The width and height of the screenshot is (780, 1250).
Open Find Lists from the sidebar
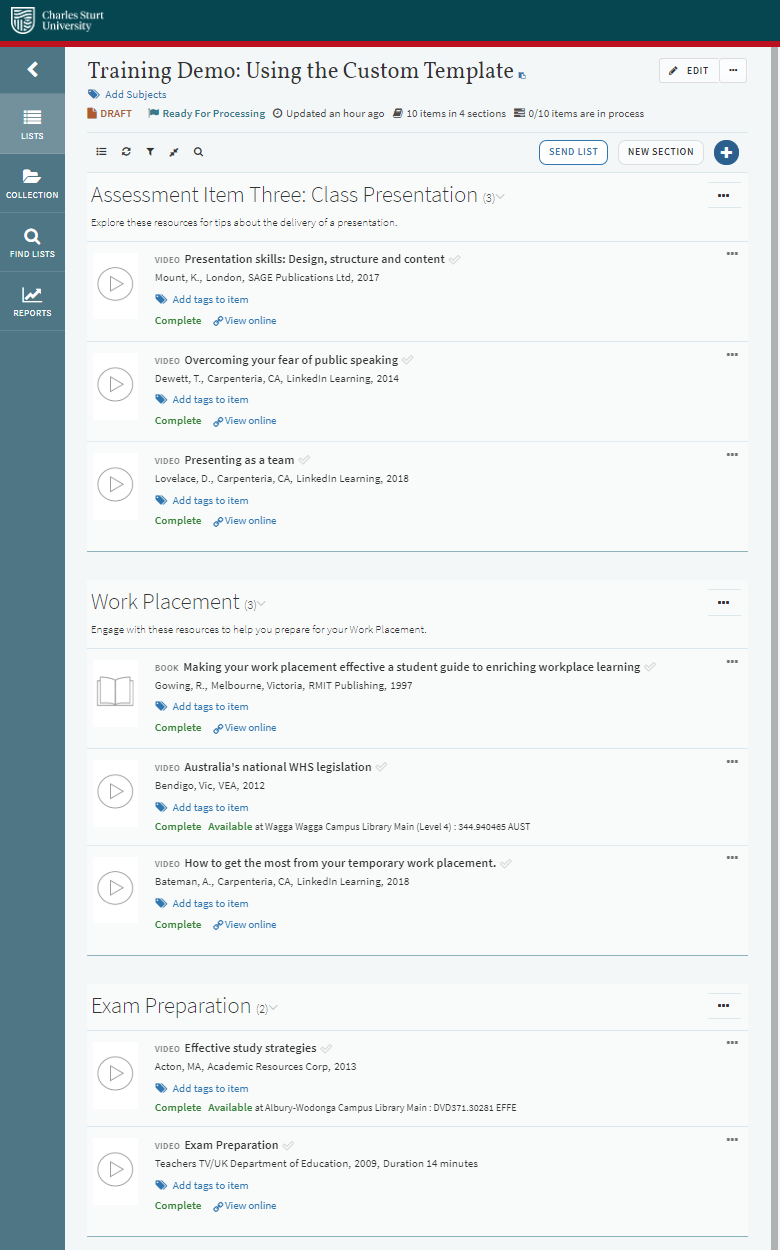(x=32, y=240)
